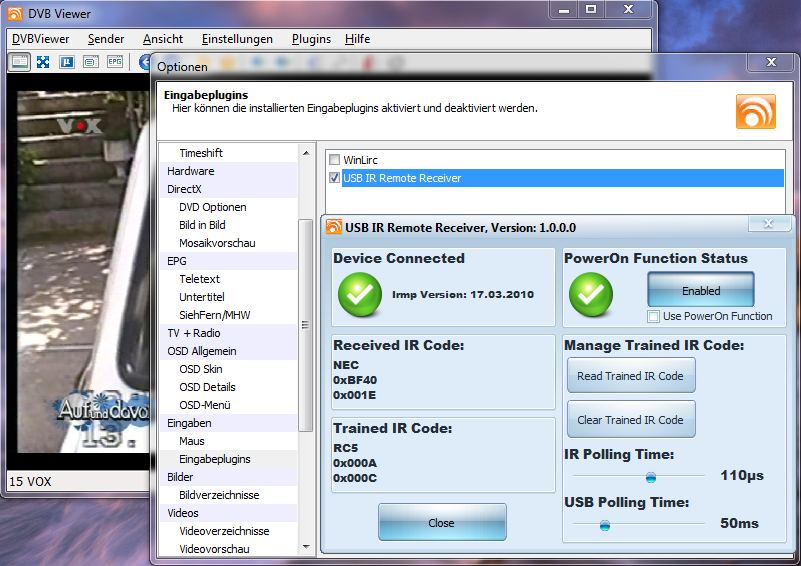Open the Hilfe menu

click(357, 39)
